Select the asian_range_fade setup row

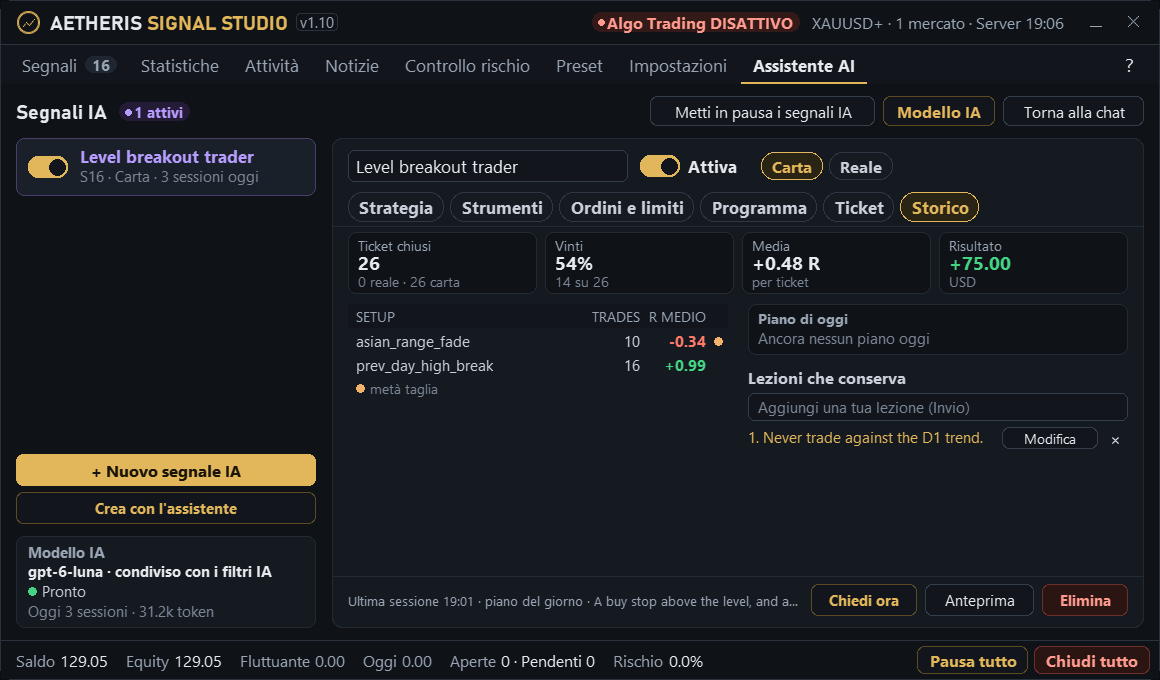point(538,342)
